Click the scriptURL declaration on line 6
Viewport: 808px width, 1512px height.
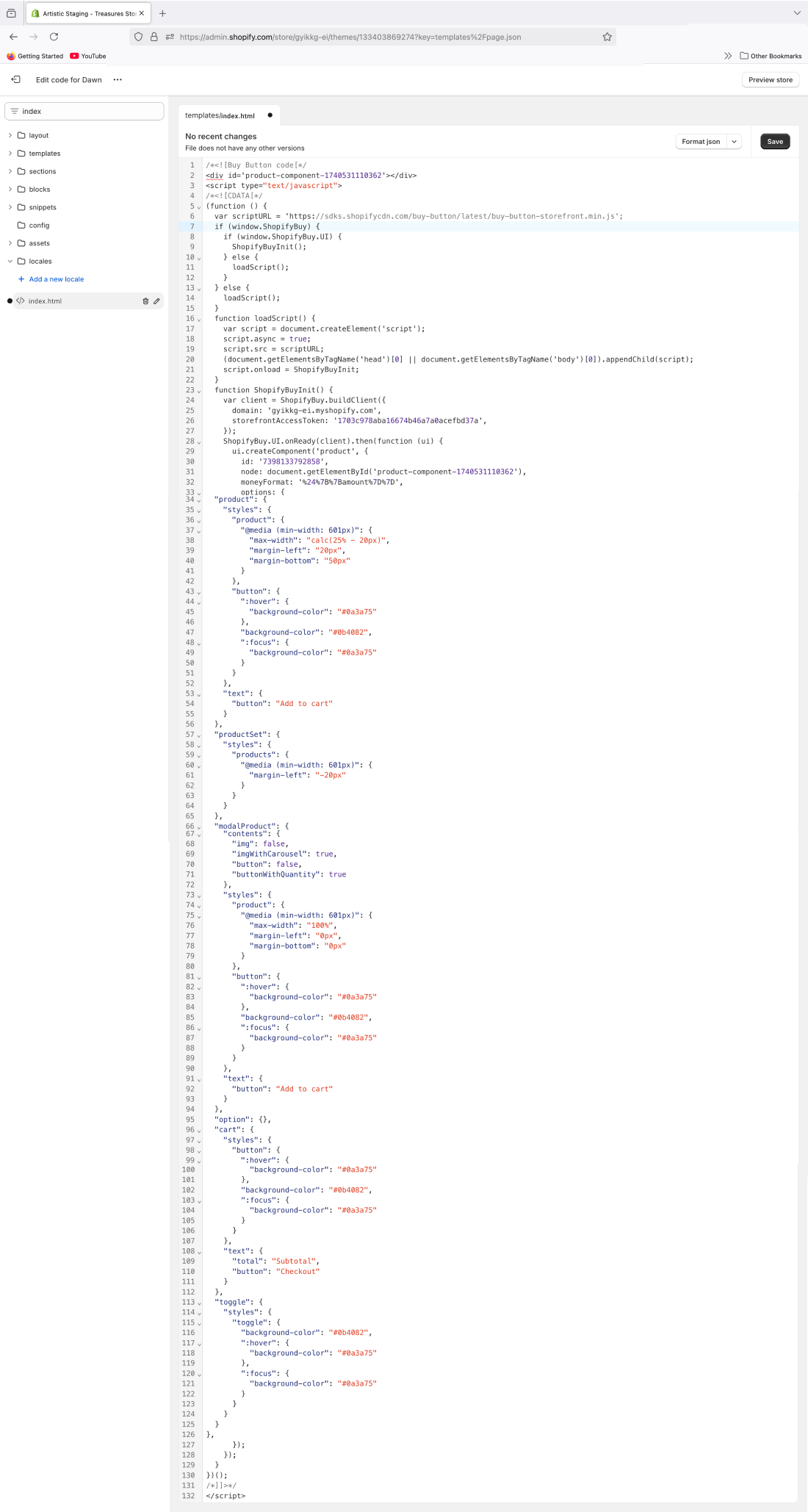[419, 216]
